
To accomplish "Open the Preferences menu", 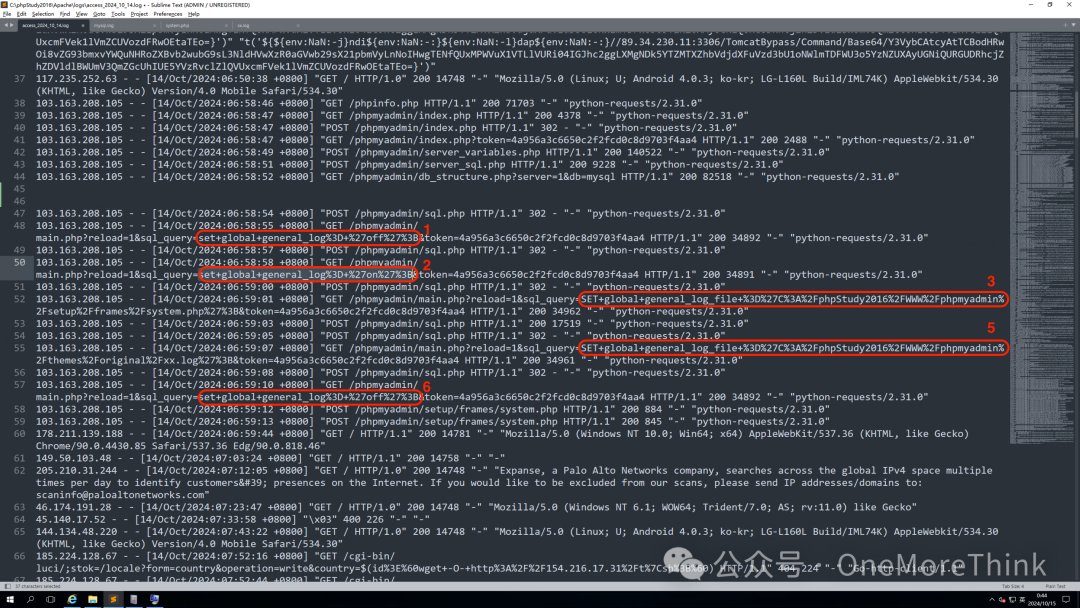I will tap(167, 14).
